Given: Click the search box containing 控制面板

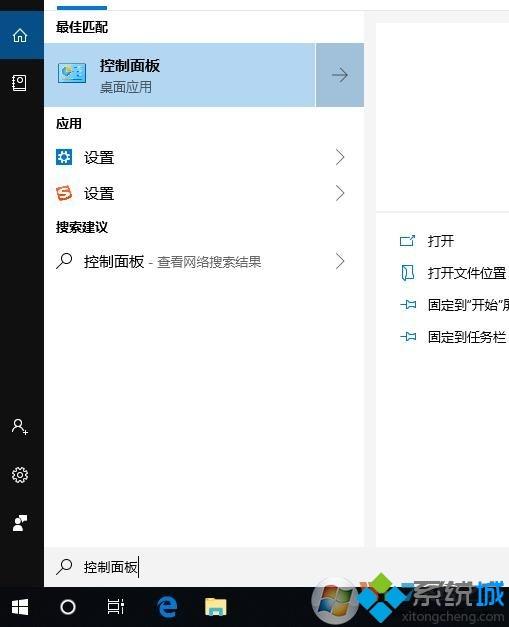Looking at the screenshot, I should click(x=276, y=567).
